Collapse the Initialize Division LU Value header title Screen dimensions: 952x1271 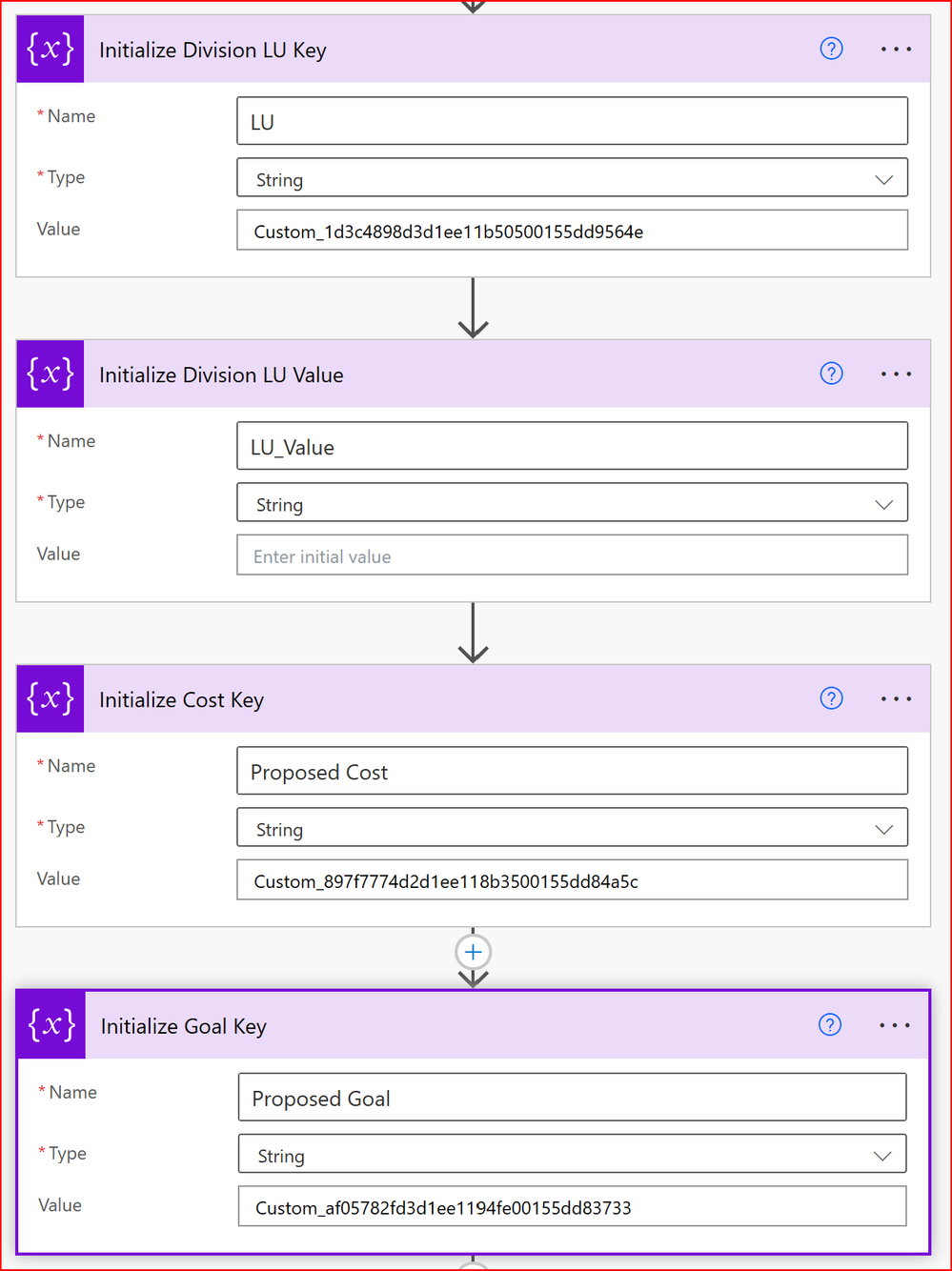221,375
